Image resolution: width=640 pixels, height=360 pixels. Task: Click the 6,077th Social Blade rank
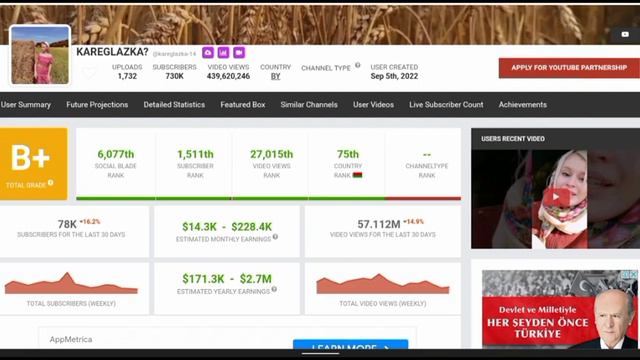pos(116,154)
